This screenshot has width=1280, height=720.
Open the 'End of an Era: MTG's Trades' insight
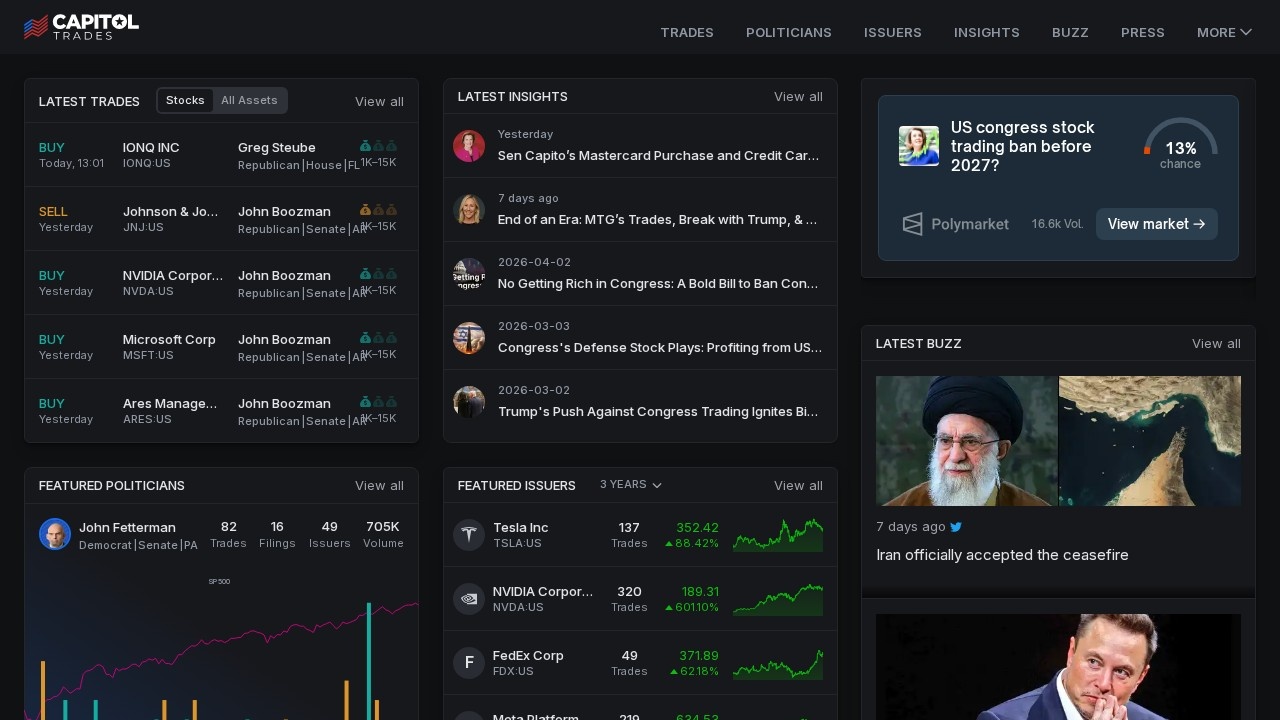pyautogui.click(x=658, y=220)
